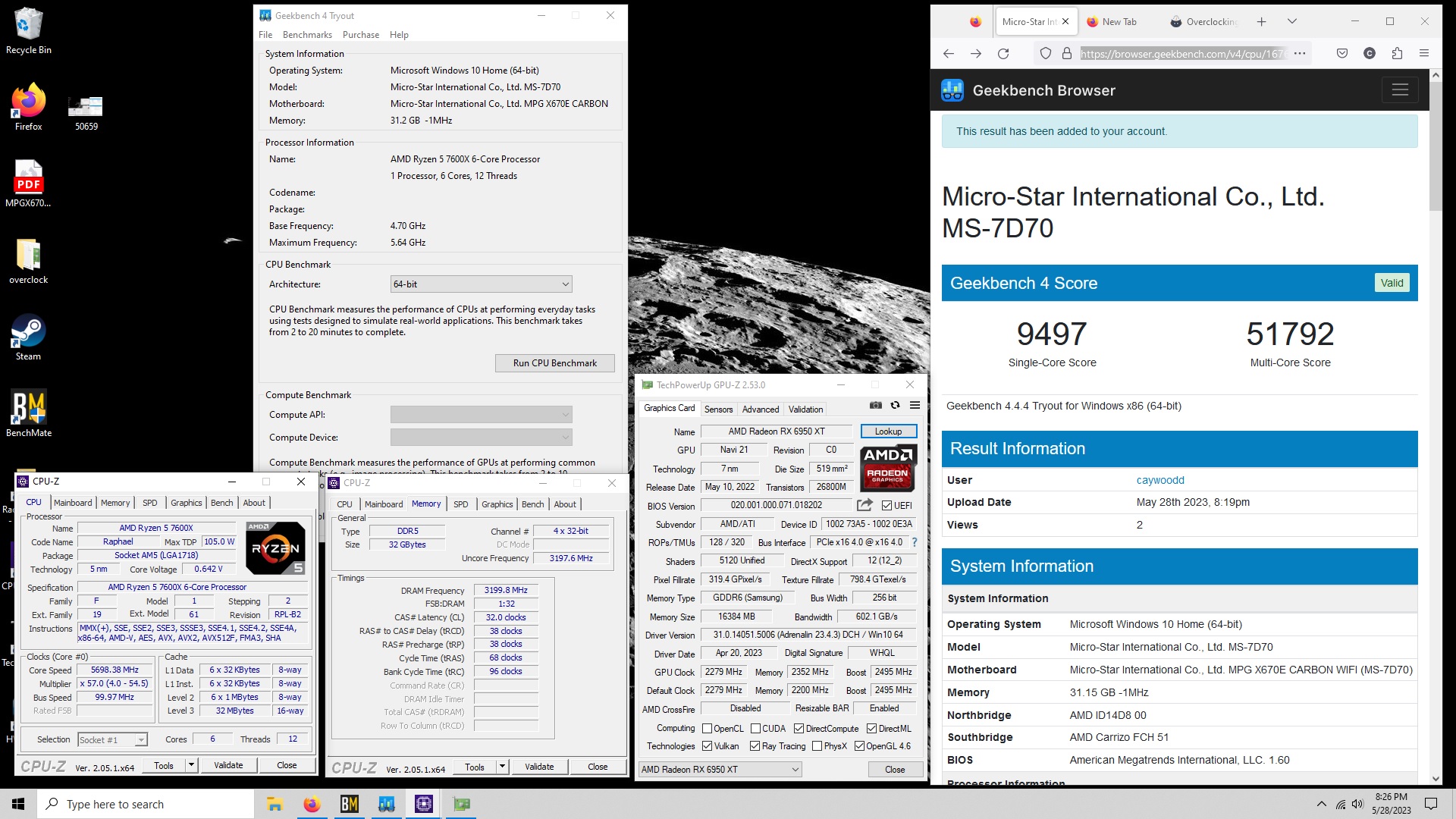
Task: Open the overclock folder on desktop
Action: (x=28, y=262)
